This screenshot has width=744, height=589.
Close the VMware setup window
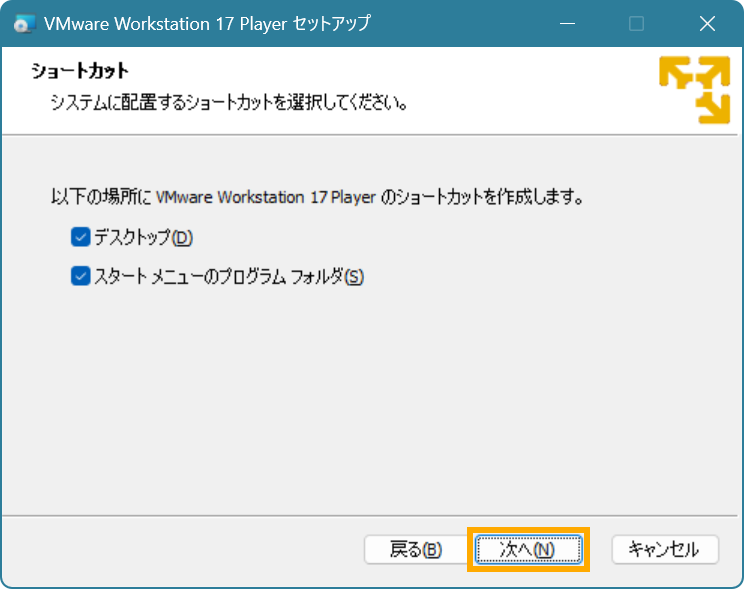pyautogui.click(x=707, y=23)
